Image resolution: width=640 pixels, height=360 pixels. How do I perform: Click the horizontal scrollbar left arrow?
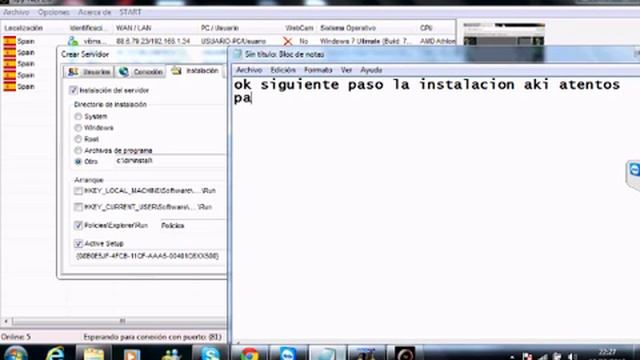pyautogui.click(x=6, y=321)
